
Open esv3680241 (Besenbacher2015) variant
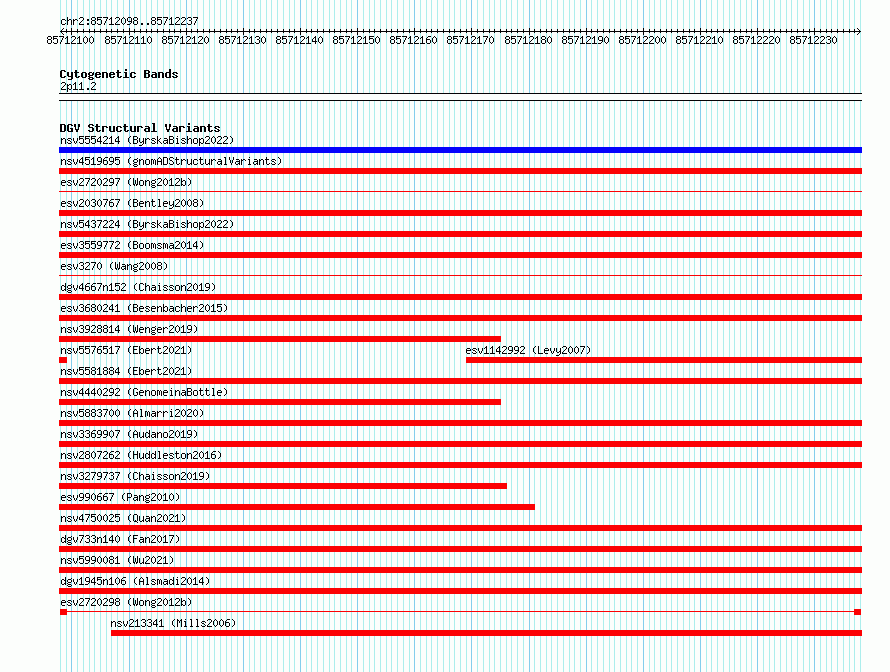(x=144, y=308)
